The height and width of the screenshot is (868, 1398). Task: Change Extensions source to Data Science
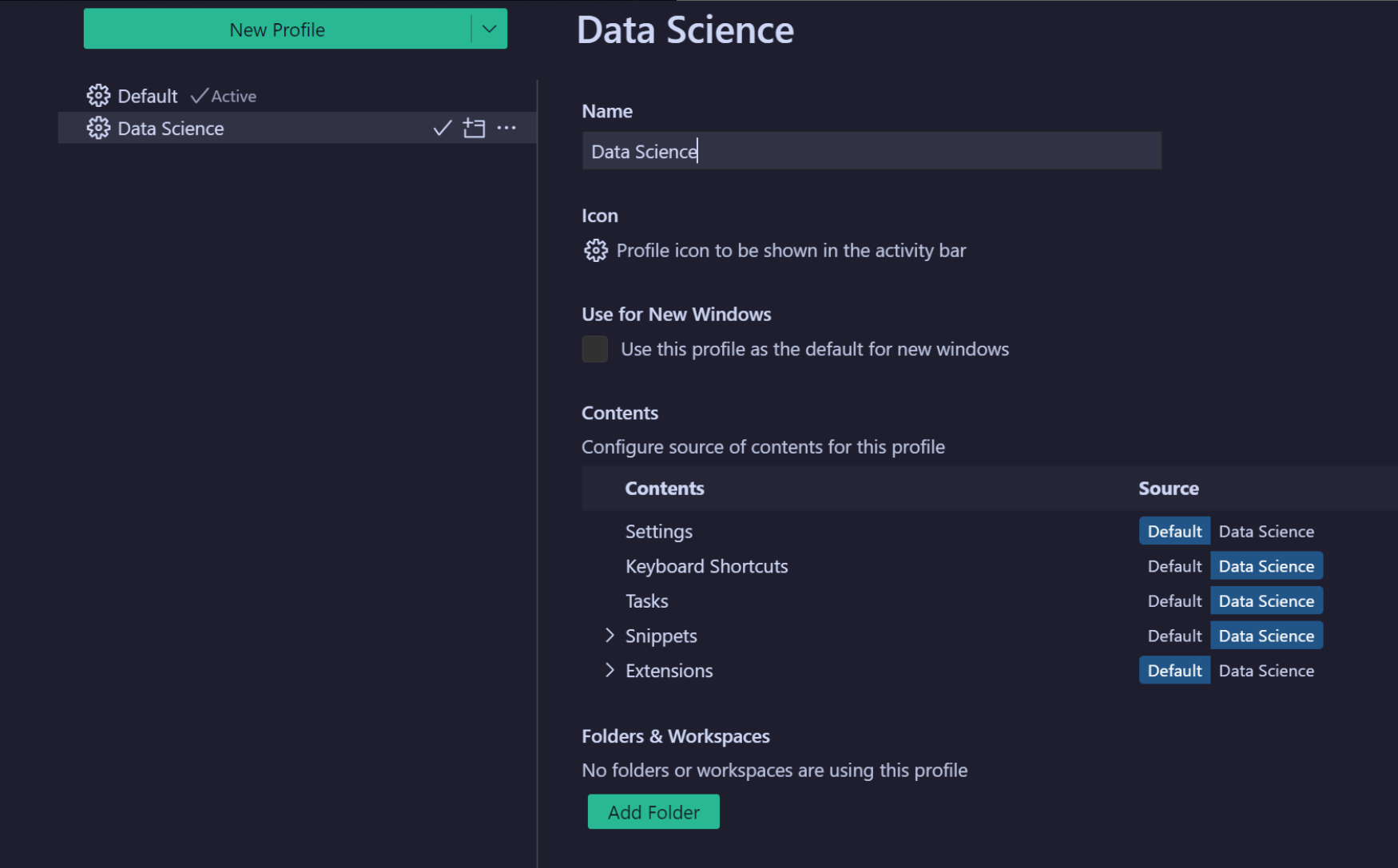pyautogui.click(x=1266, y=670)
